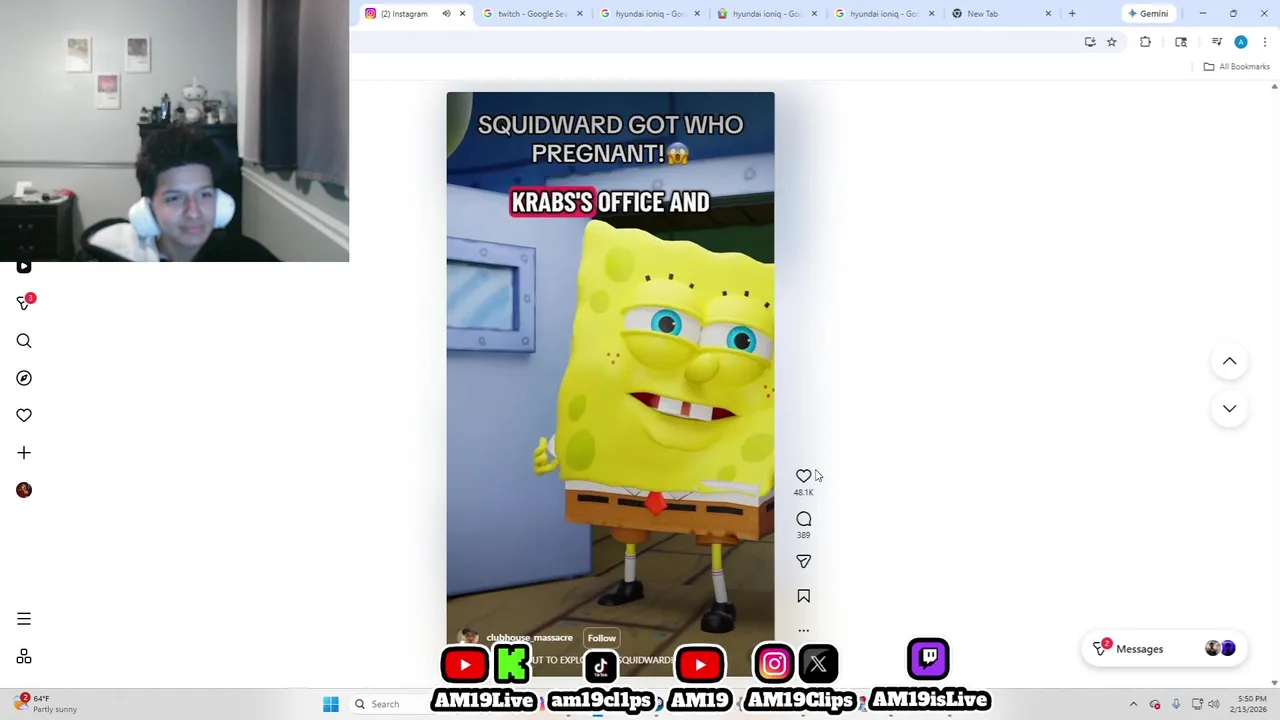Mute audio on the Instagram tab
The height and width of the screenshot is (720, 1280).
pyautogui.click(x=446, y=14)
